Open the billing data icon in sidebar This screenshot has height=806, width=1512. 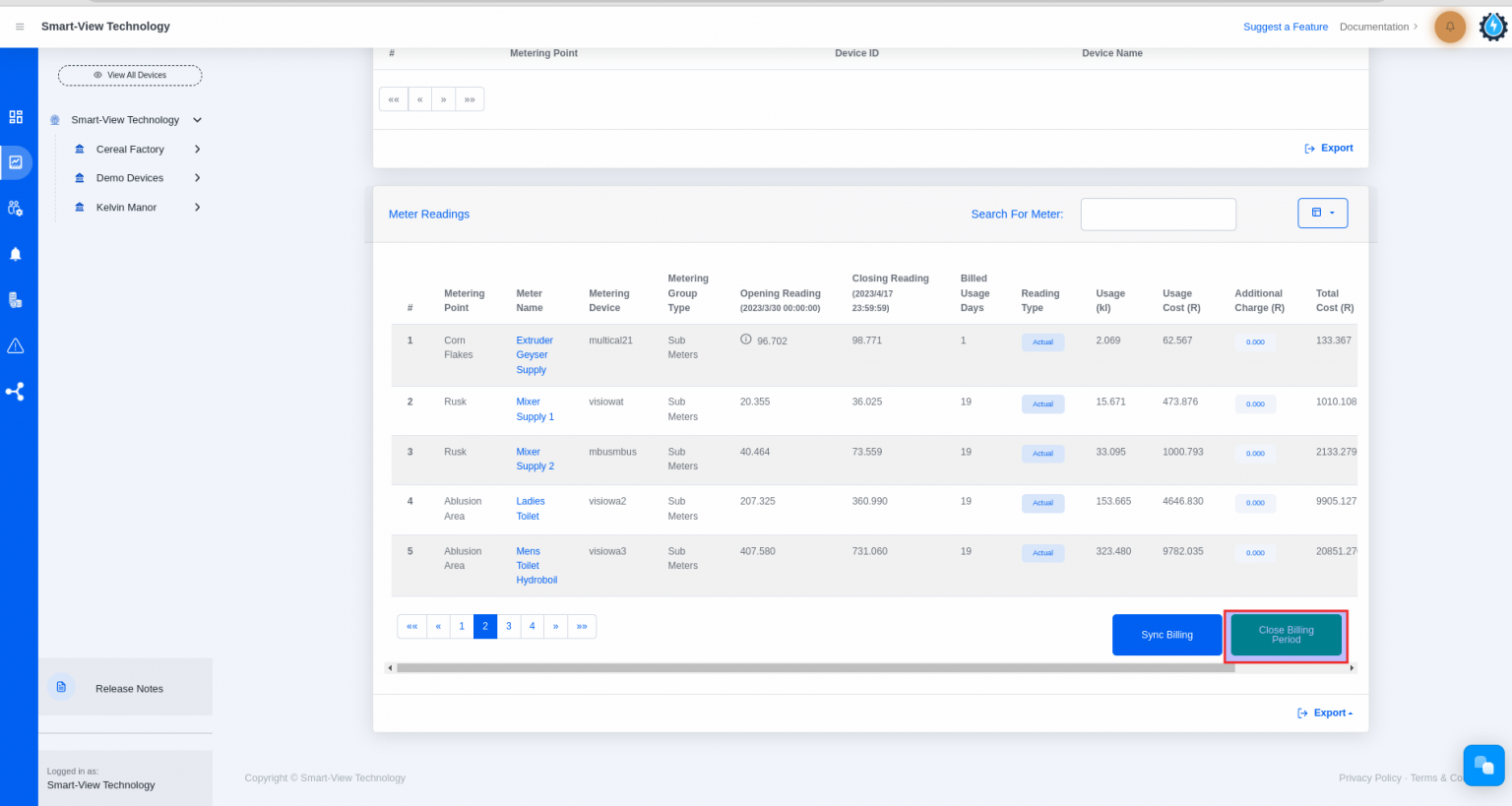pos(16,299)
